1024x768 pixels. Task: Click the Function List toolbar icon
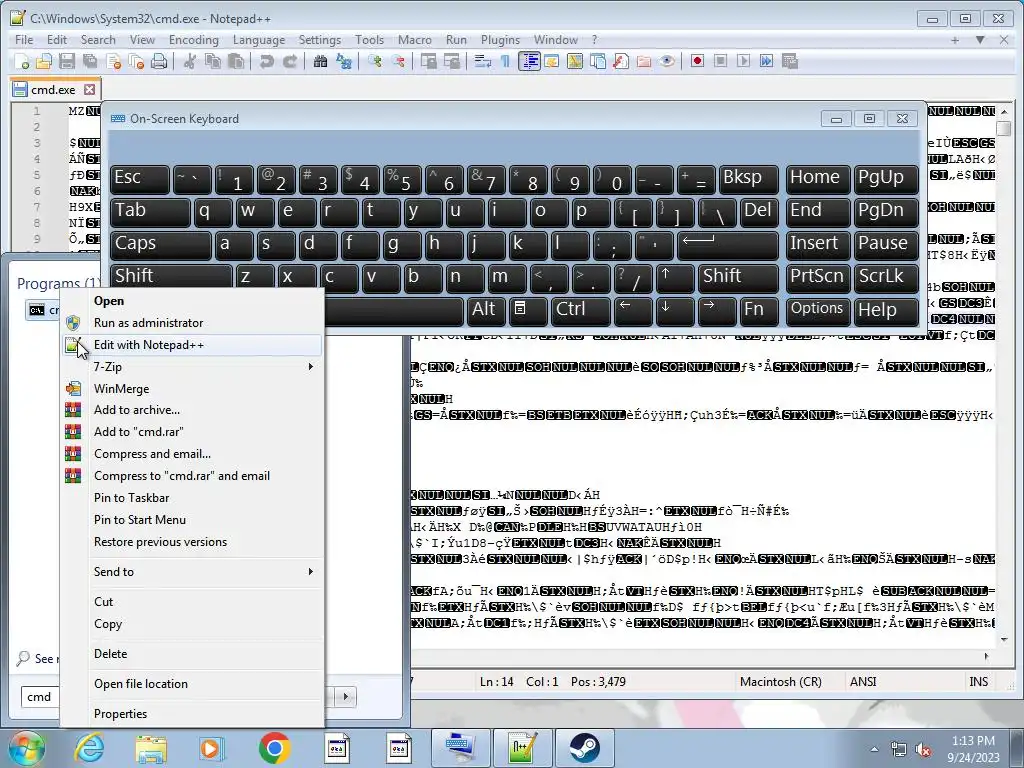pos(621,61)
